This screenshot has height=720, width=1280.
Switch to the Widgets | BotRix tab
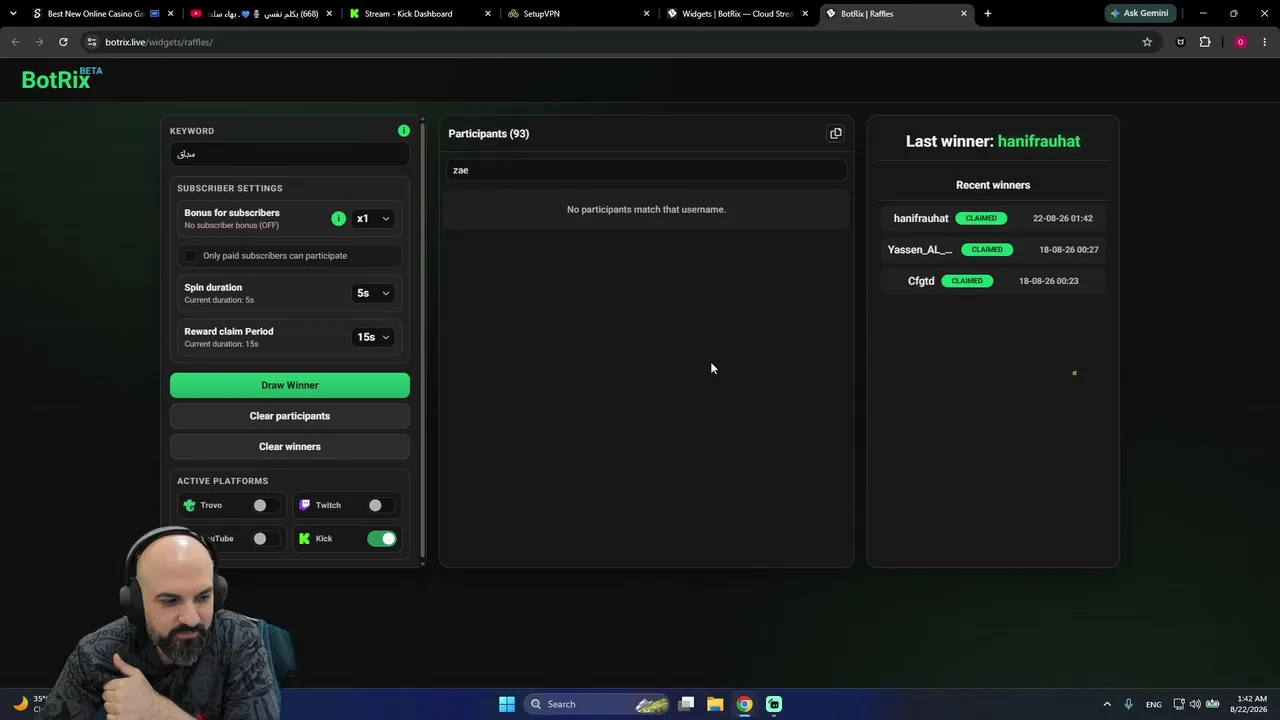736,14
